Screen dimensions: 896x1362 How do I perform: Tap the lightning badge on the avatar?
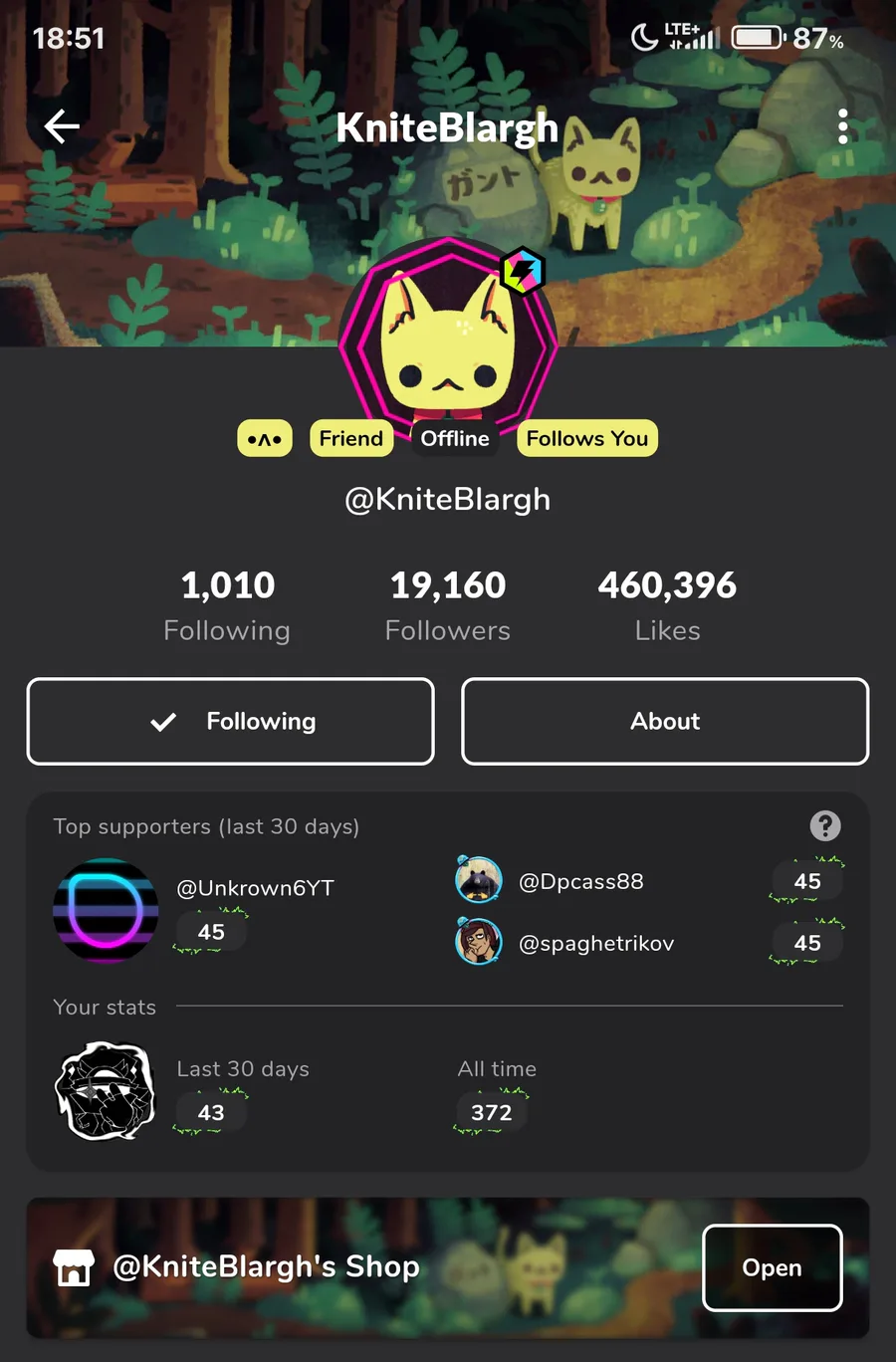tap(522, 271)
